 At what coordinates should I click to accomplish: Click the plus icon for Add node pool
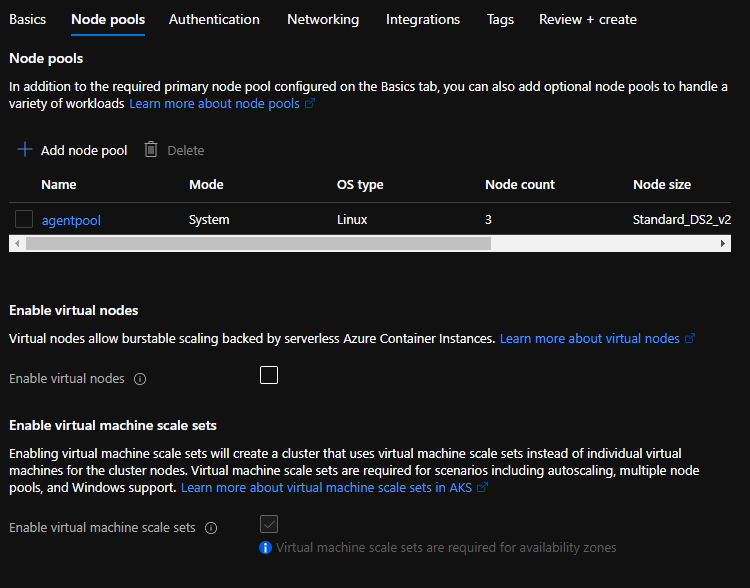[x=25, y=150]
